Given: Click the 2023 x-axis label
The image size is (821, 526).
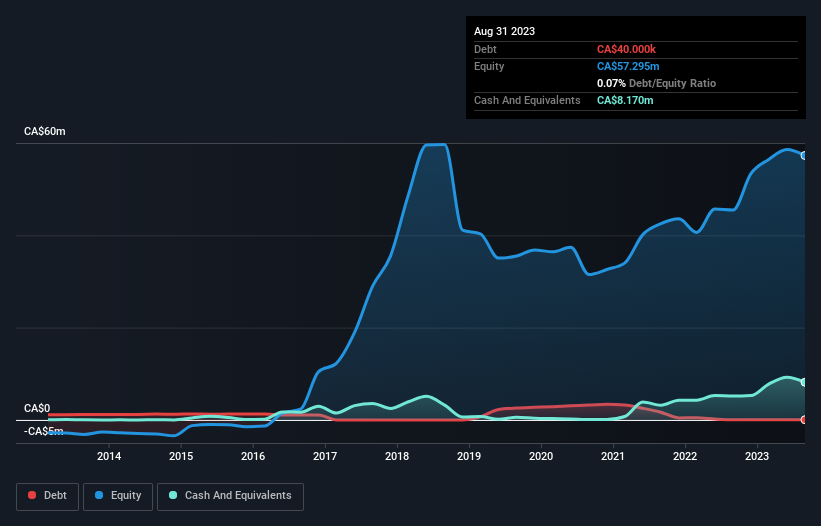Looking at the screenshot, I should (x=757, y=456).
